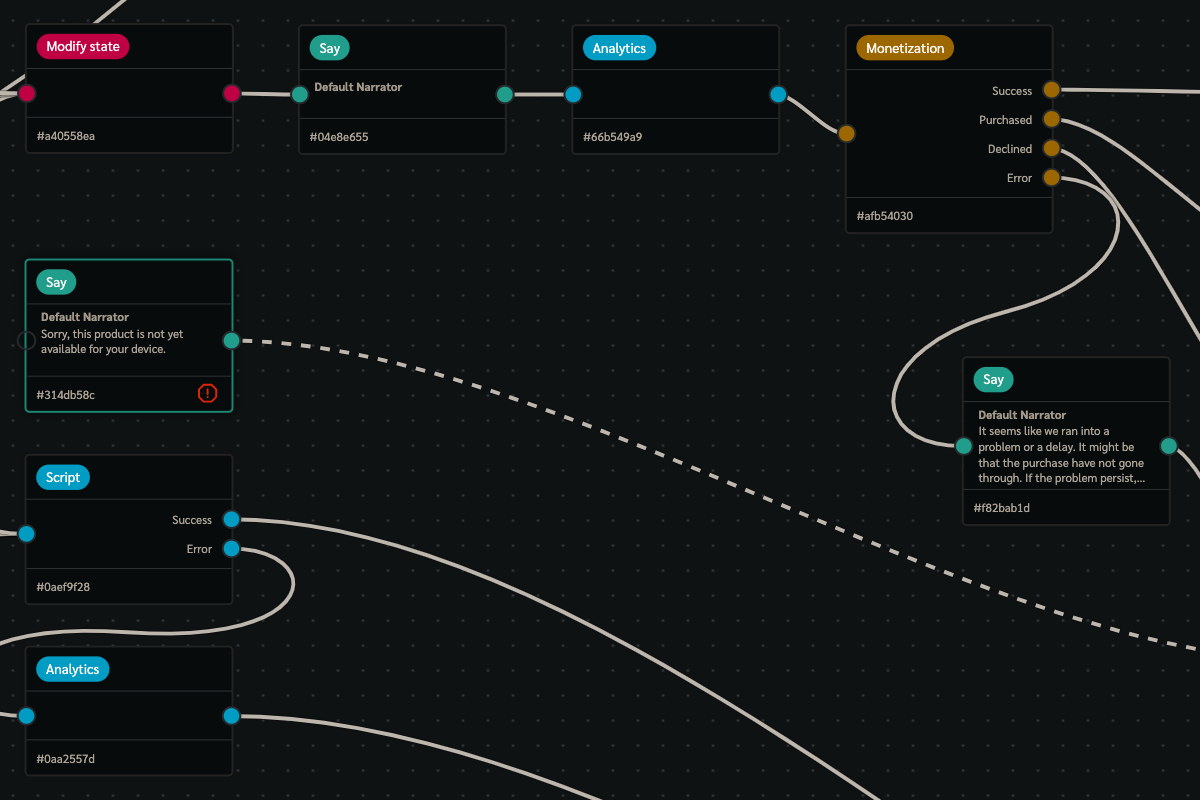Image resolution: width=1200 pixels, height=800 pixels.
Task: Click the input port of Say node #f82bab1d
Action: click(963, 446)
